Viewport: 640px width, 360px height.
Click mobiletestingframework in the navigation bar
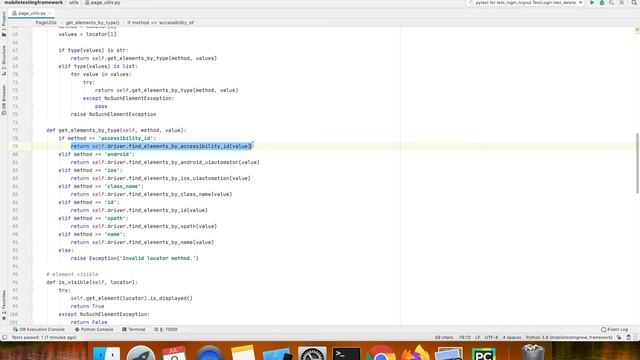33,3
